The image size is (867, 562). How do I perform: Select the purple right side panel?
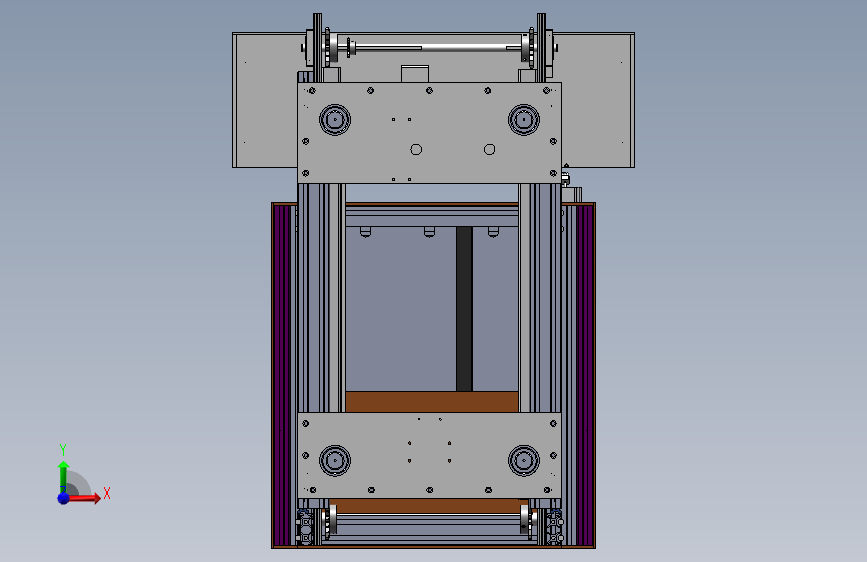(x=585, y=375)
